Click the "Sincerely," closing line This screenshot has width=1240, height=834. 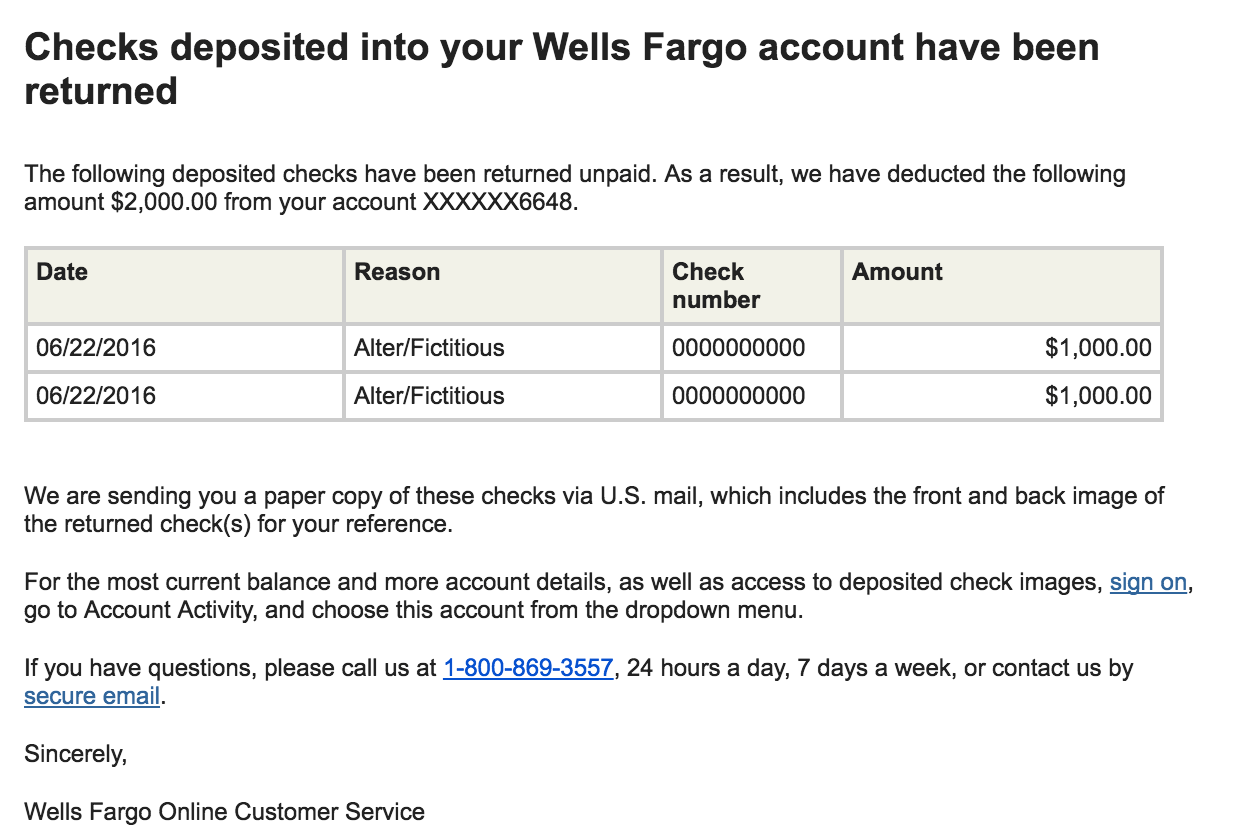click(76, 754)
